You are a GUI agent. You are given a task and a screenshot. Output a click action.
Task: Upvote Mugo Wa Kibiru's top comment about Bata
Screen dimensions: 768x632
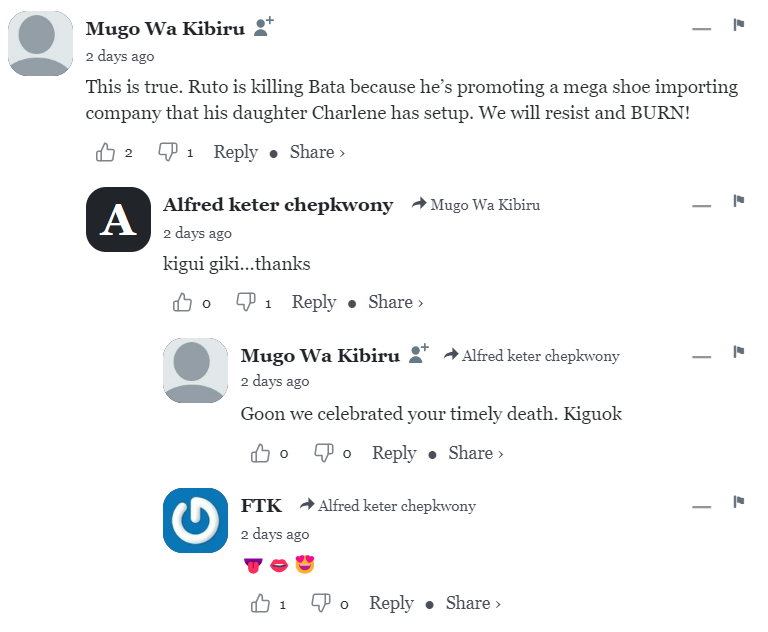[106, 153]
